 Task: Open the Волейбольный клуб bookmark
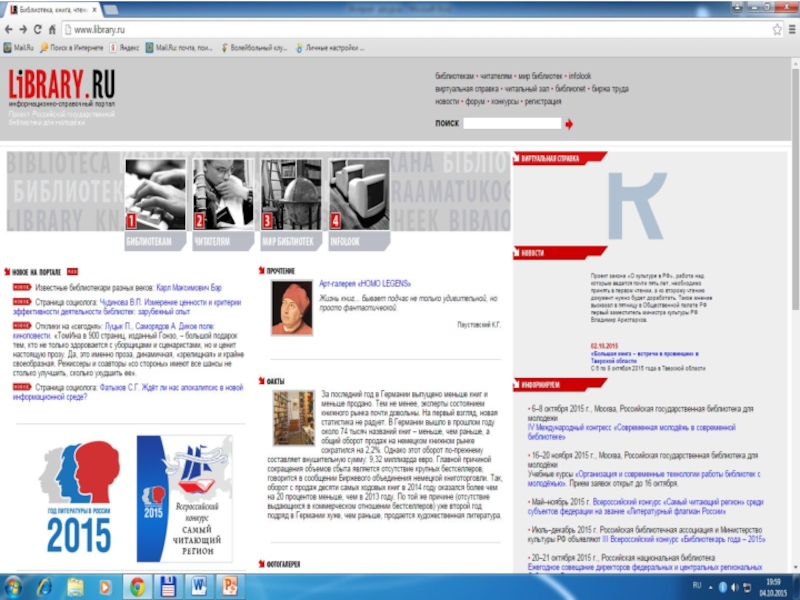pos(254,48)
